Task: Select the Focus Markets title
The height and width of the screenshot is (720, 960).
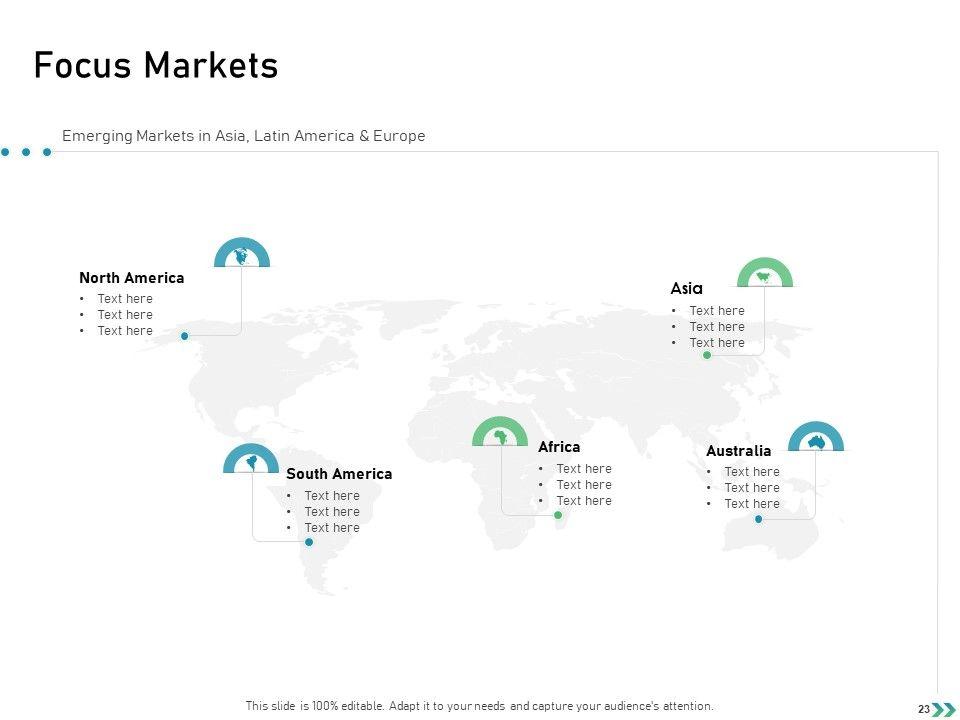Action: coord(156,66)
